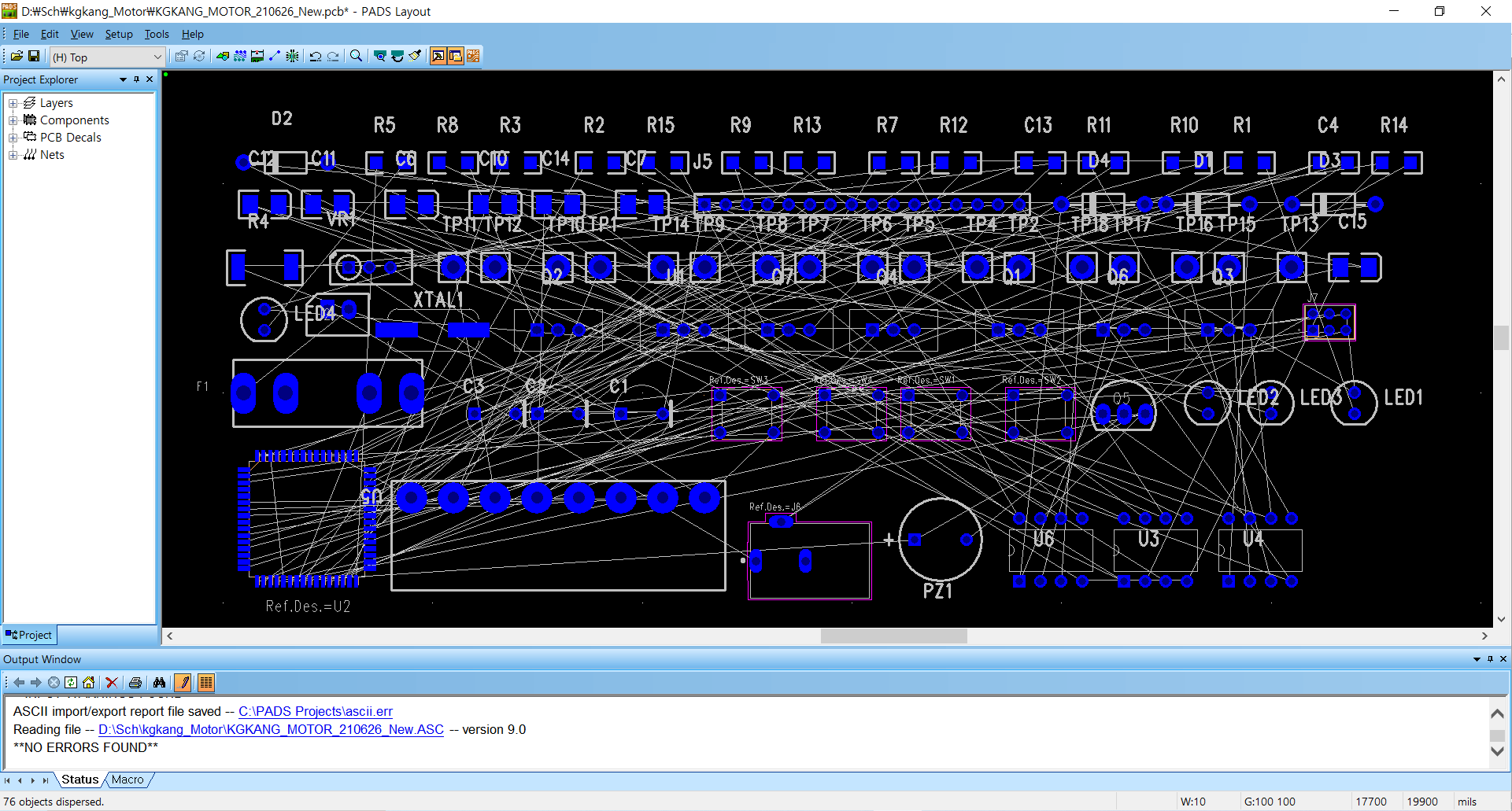
Task: Toggle the pen highlight output button
Action: pos(183,683)
